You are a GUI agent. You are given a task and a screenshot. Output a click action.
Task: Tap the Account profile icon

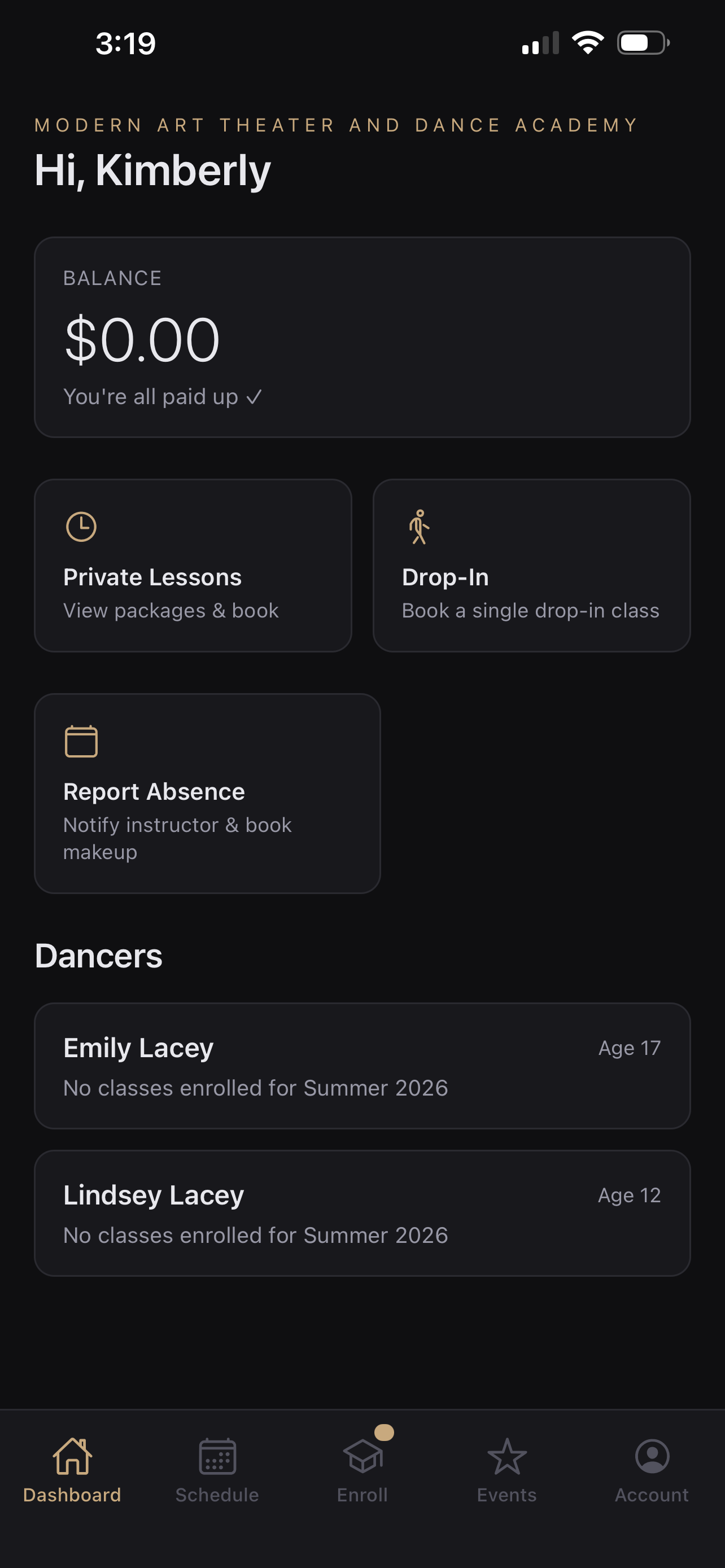point(652,1457)
